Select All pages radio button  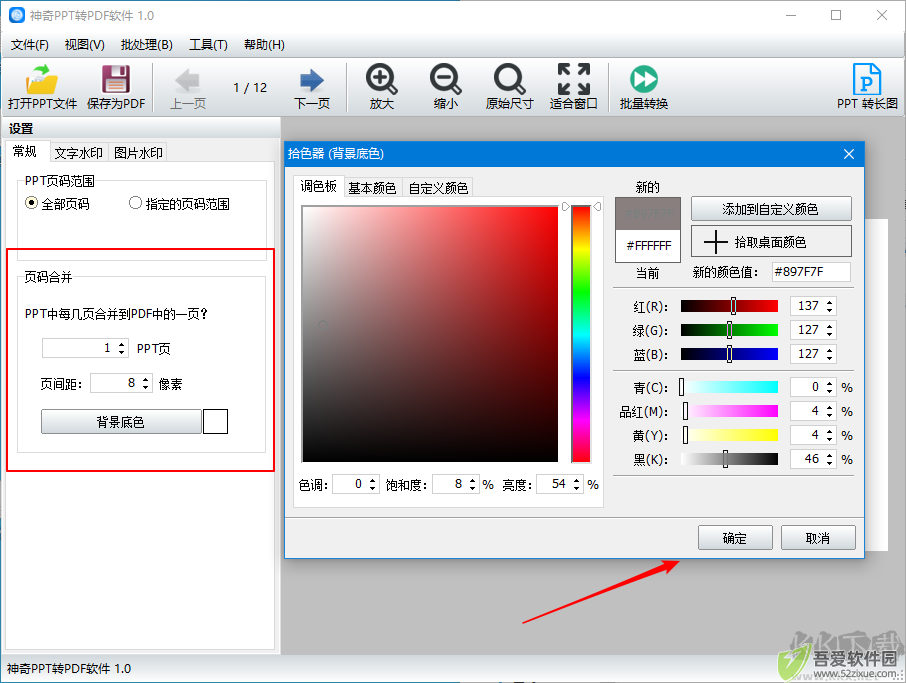tap(32, 203)
